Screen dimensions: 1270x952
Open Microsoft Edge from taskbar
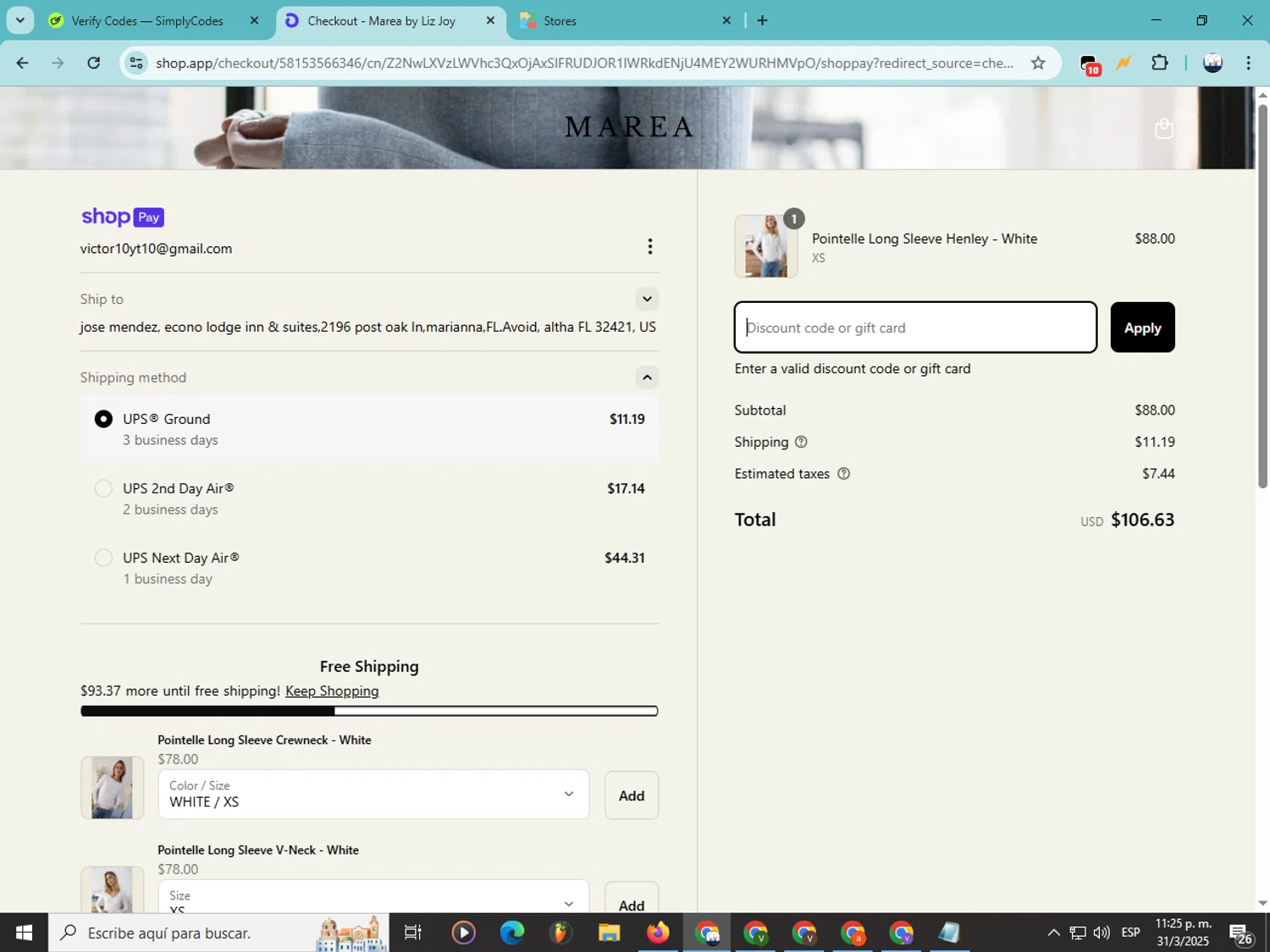coord(512,933)
